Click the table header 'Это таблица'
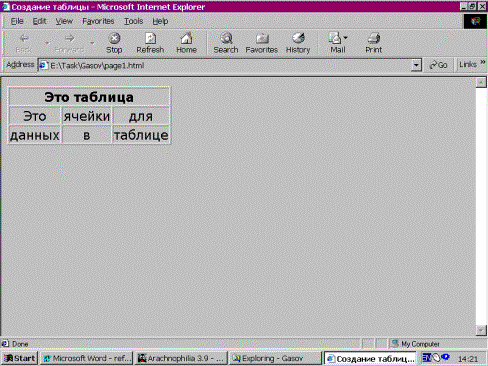This screenshot has height=366, width=488. click(89, 97)
